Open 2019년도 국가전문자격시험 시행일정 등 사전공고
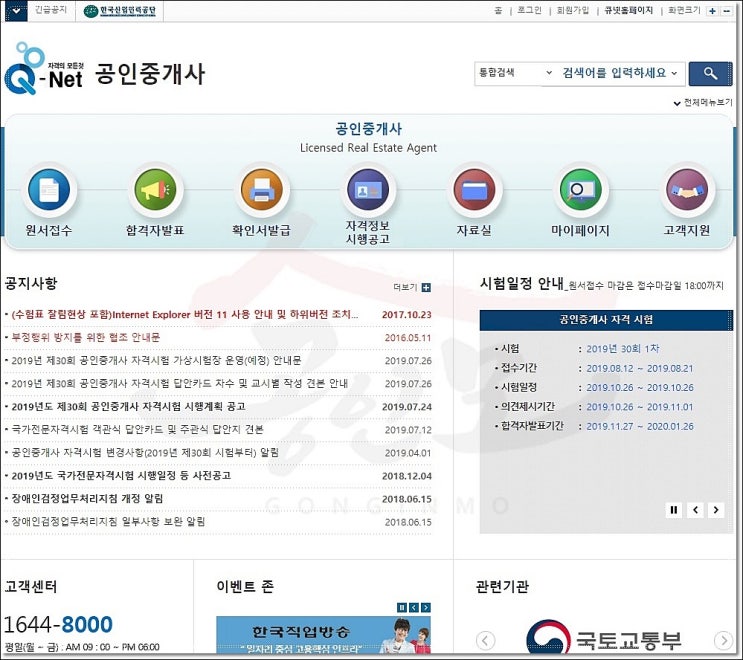Screen dimensions: 743x660 (121, 476)
